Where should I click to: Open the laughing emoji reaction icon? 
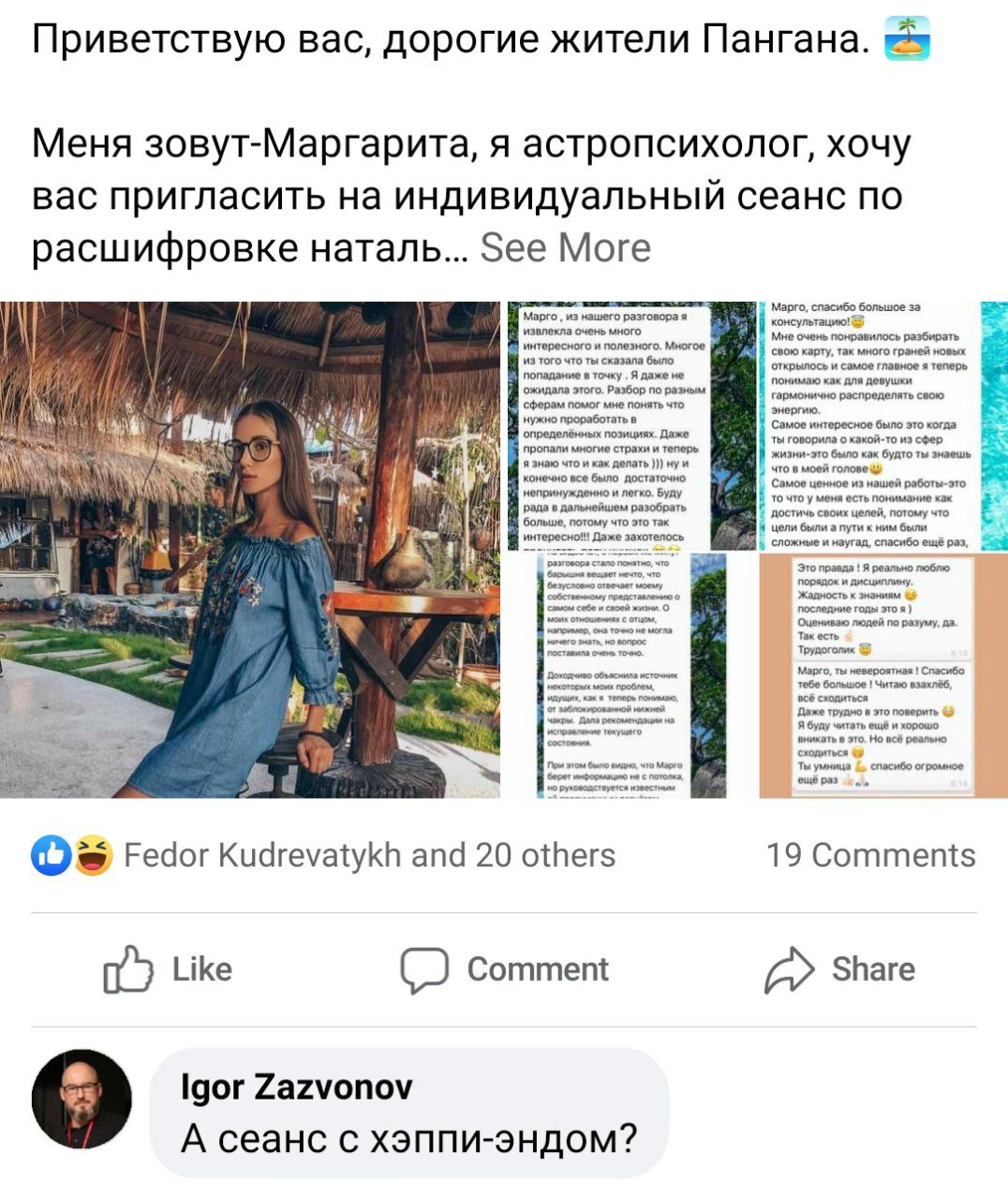point(93,855)
